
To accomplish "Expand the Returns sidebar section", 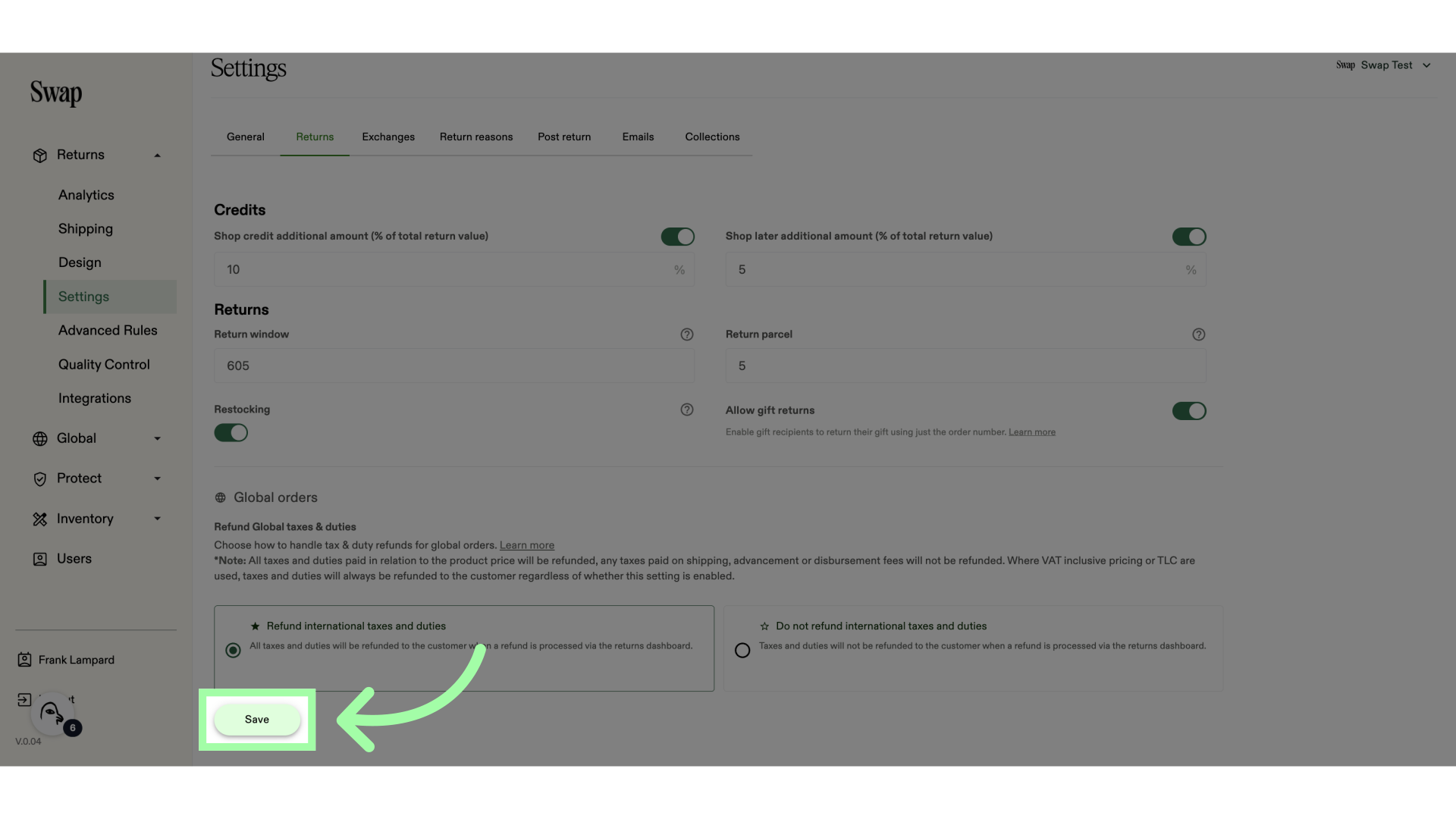I will tap(157, 155).
